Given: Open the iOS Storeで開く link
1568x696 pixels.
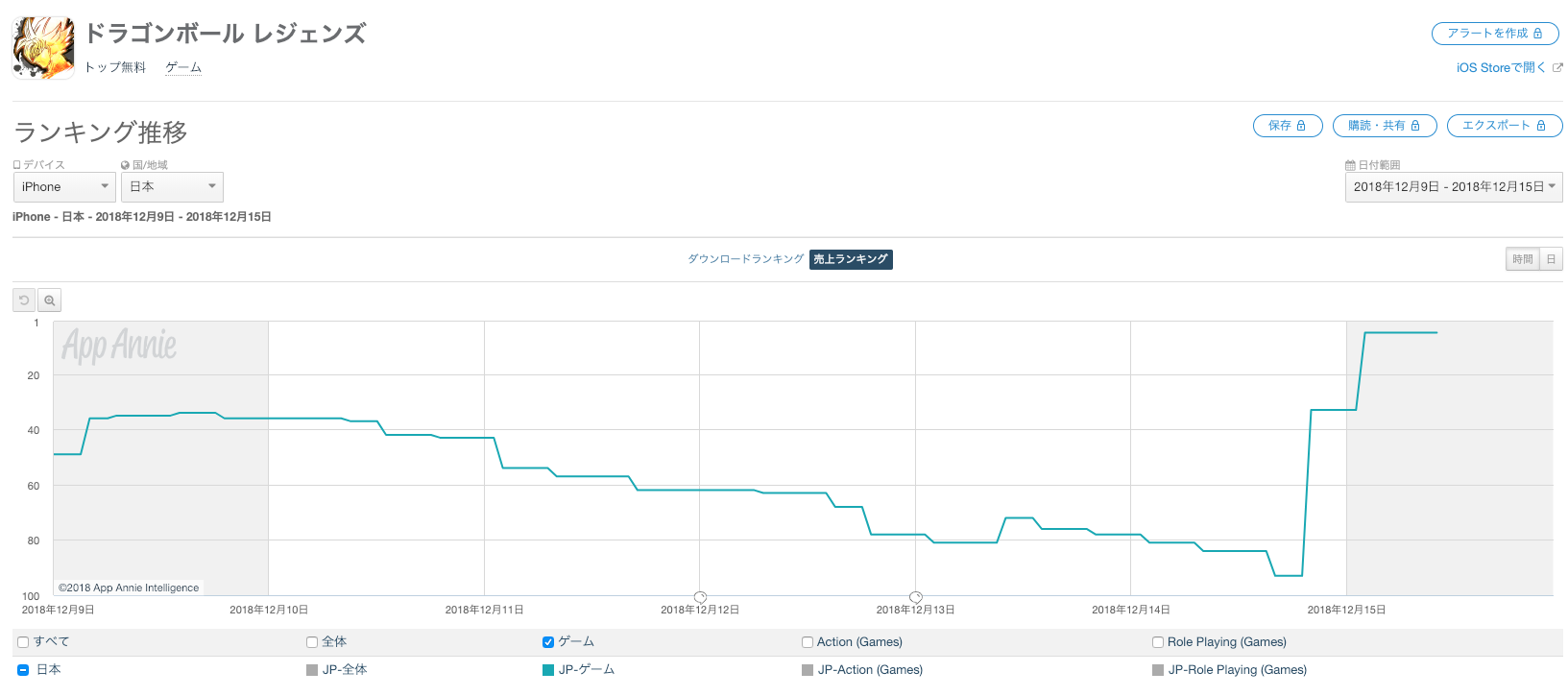Looking at the screenshot, I should point(1502,67).
